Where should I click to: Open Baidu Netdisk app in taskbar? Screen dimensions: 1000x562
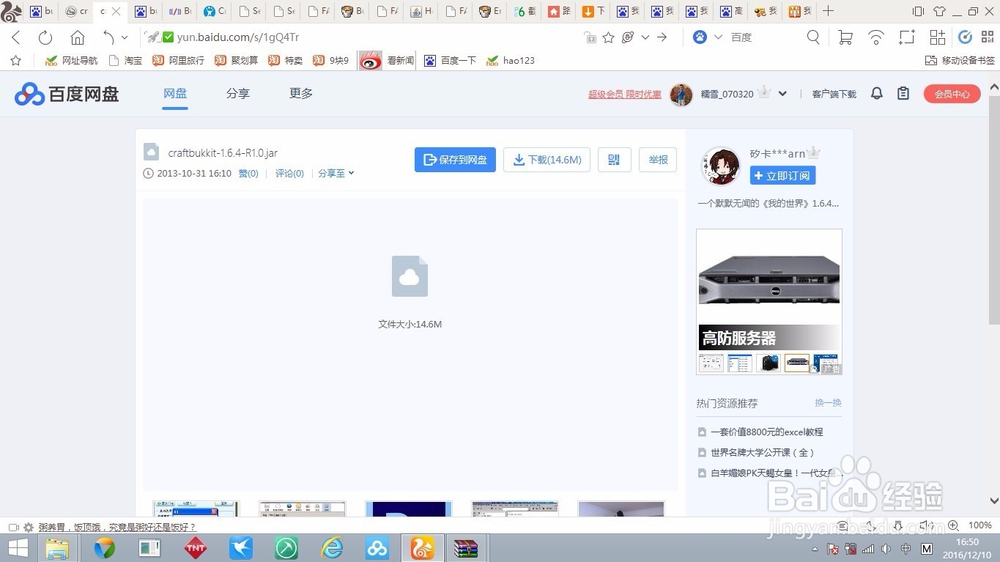click(377, 548)
